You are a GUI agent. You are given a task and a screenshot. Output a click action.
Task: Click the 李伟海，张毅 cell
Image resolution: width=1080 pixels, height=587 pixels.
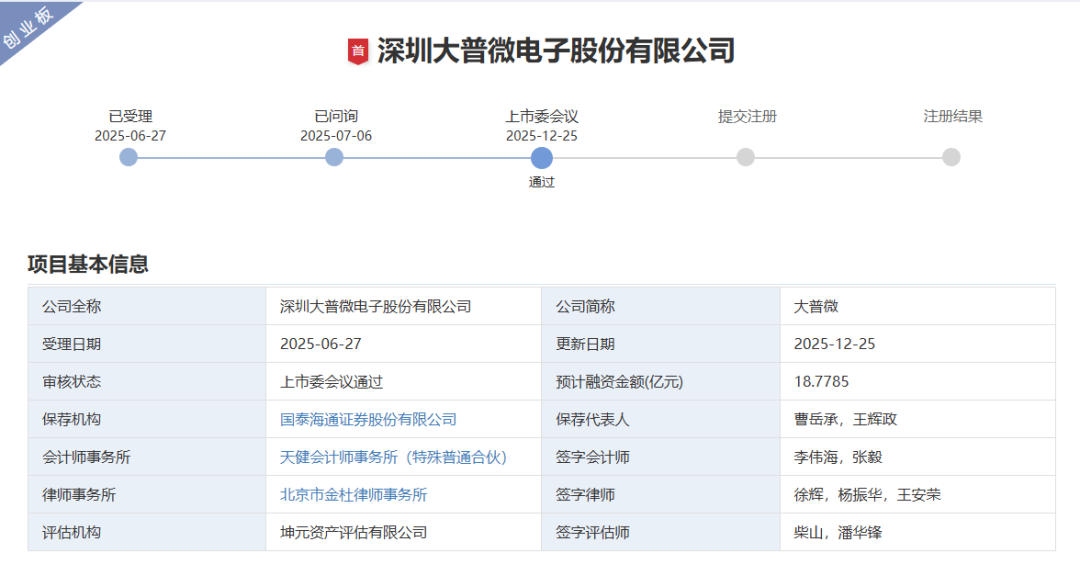point(917,457)
